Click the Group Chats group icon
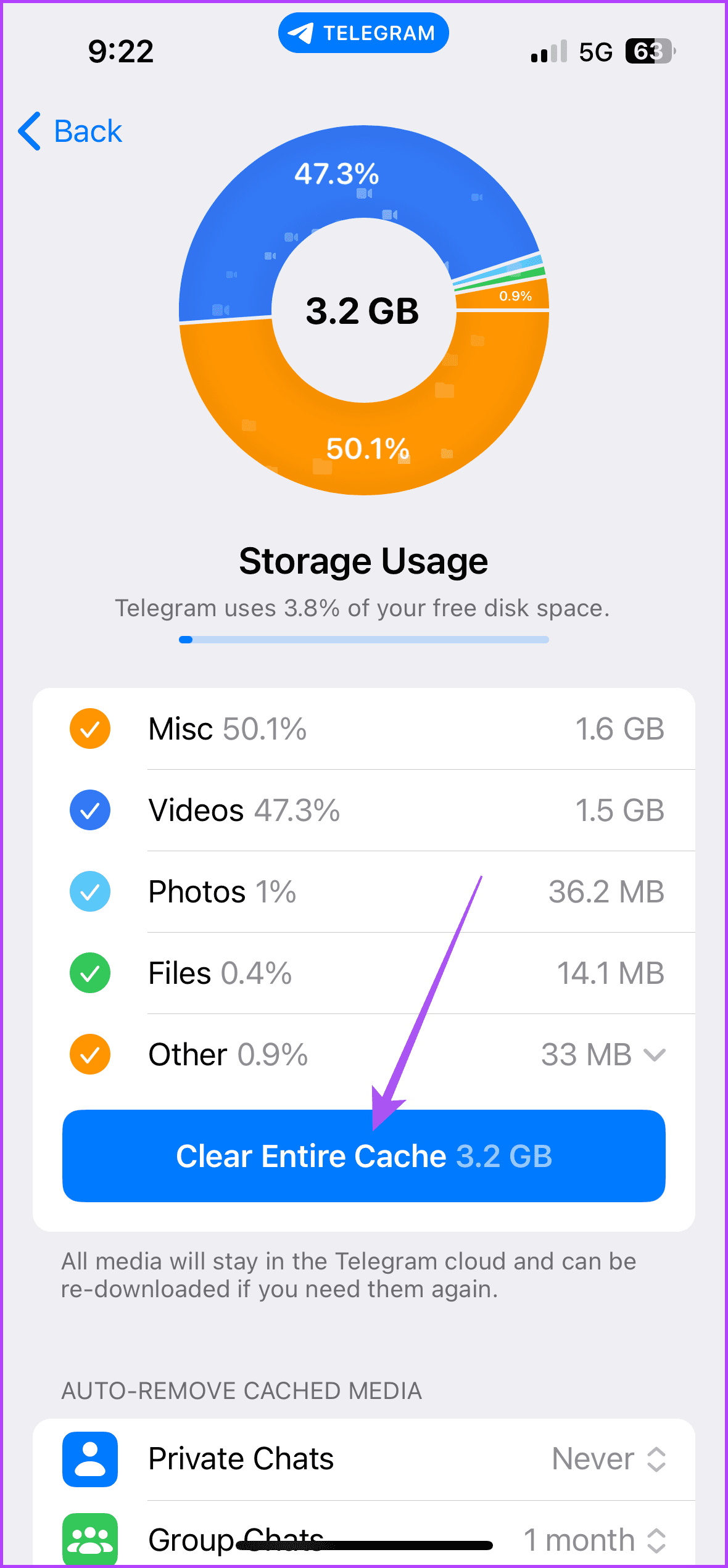Screen dimensions: 728x1568 point(90,1540)
